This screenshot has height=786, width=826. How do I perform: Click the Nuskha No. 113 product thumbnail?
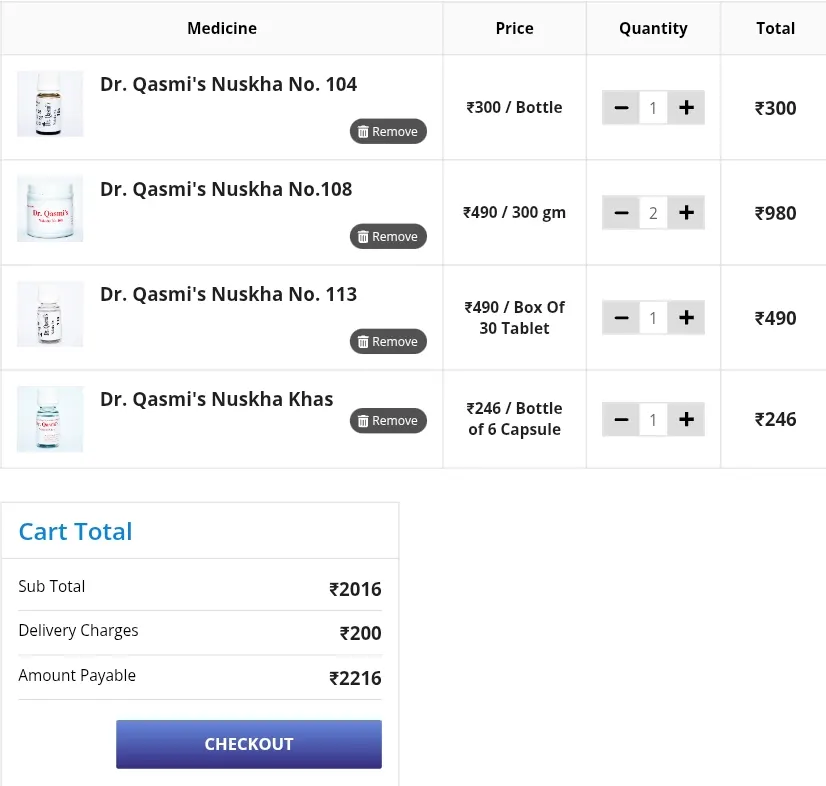50,314
